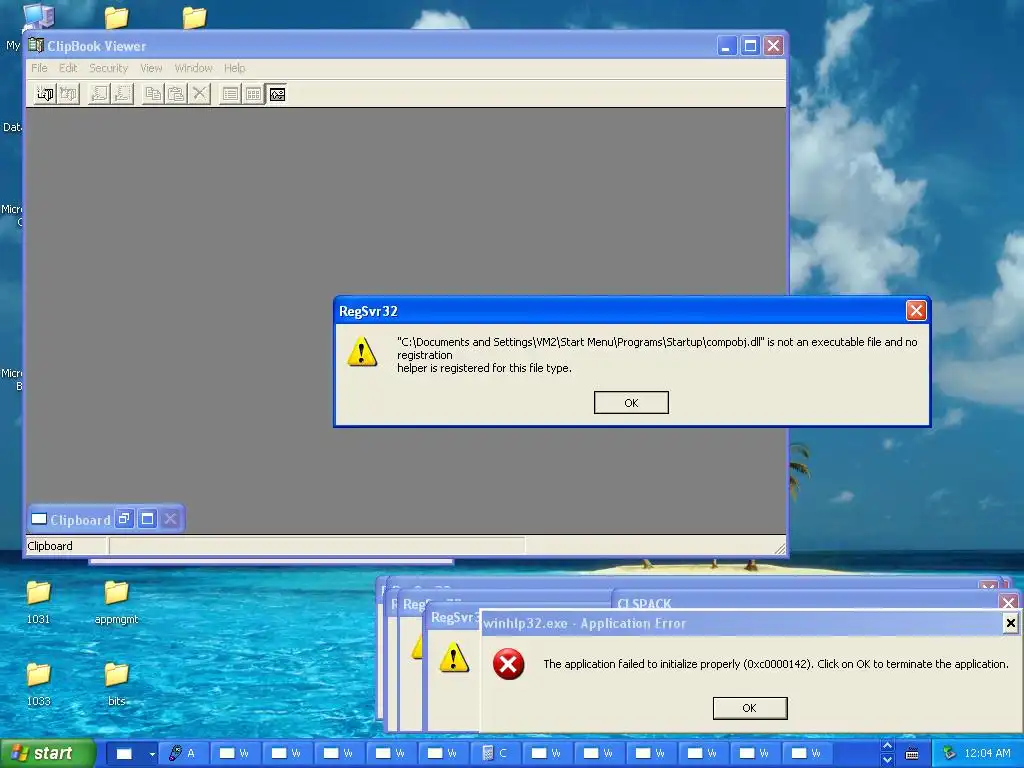1024x768 pixels.
Task: Open the Start menu
Action: point(46,753)
